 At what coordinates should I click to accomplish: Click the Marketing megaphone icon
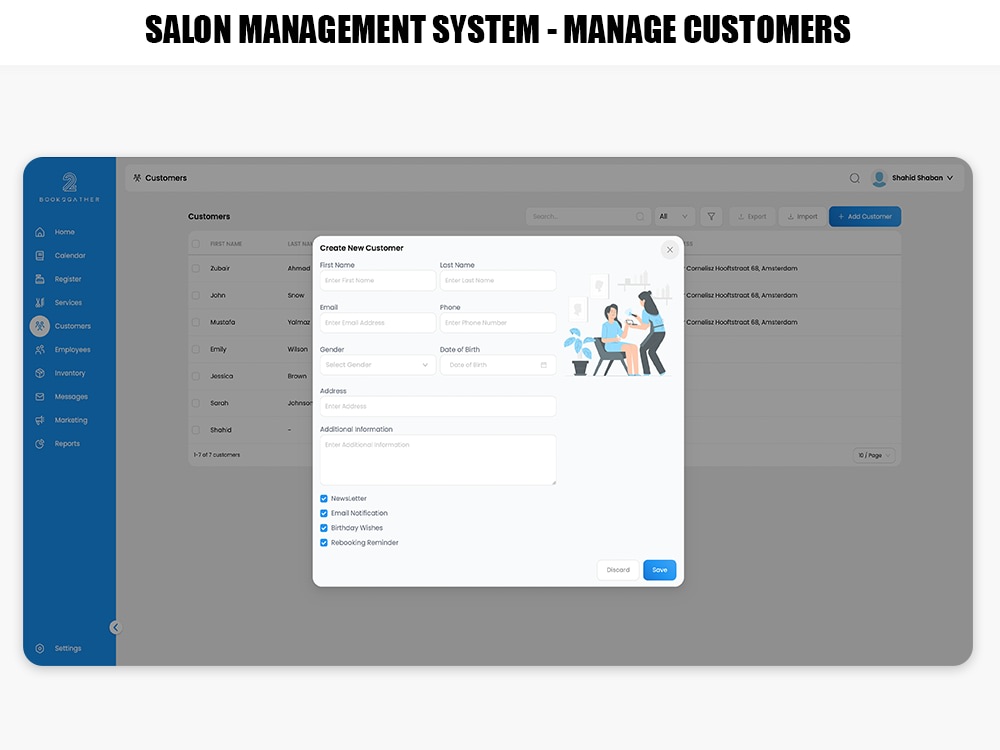tap(40, 420)
